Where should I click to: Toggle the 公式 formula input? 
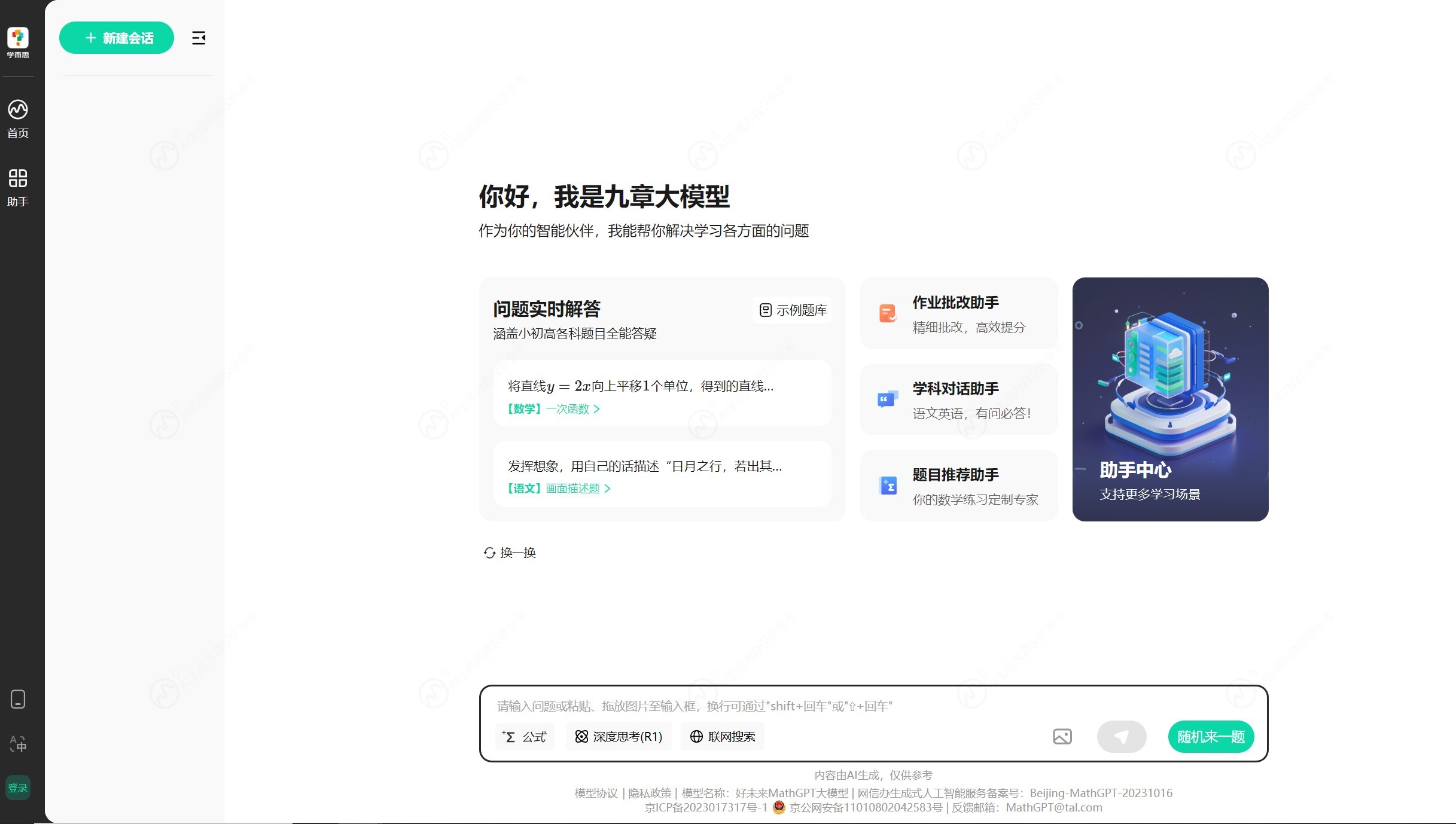click(525, 737)
